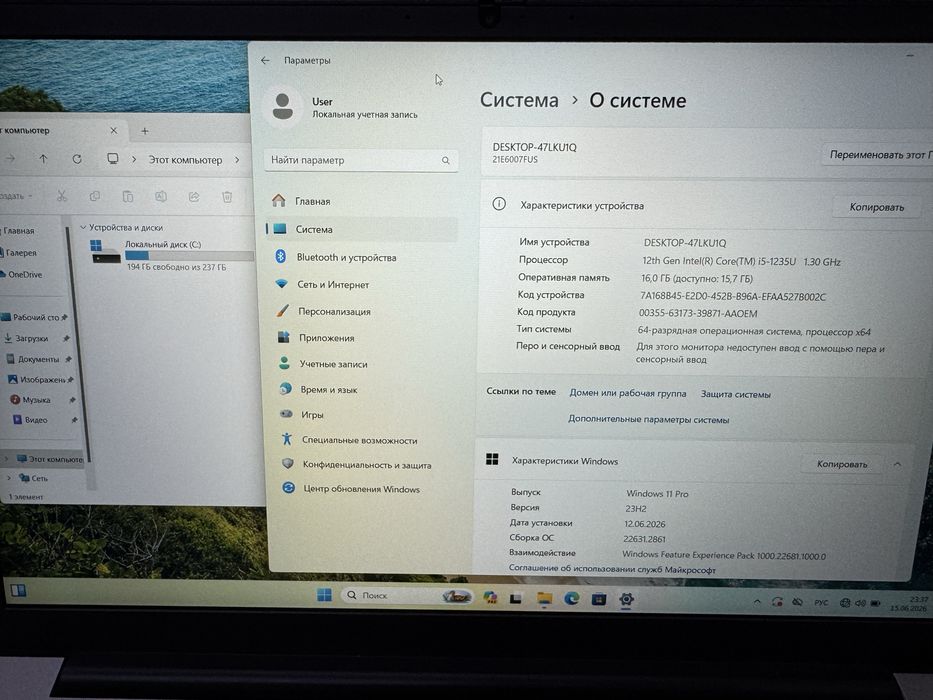The height and width of the screenshot is (700, 933).
Task: Open the Windows Start button
Action: click(x=324, y=595)
